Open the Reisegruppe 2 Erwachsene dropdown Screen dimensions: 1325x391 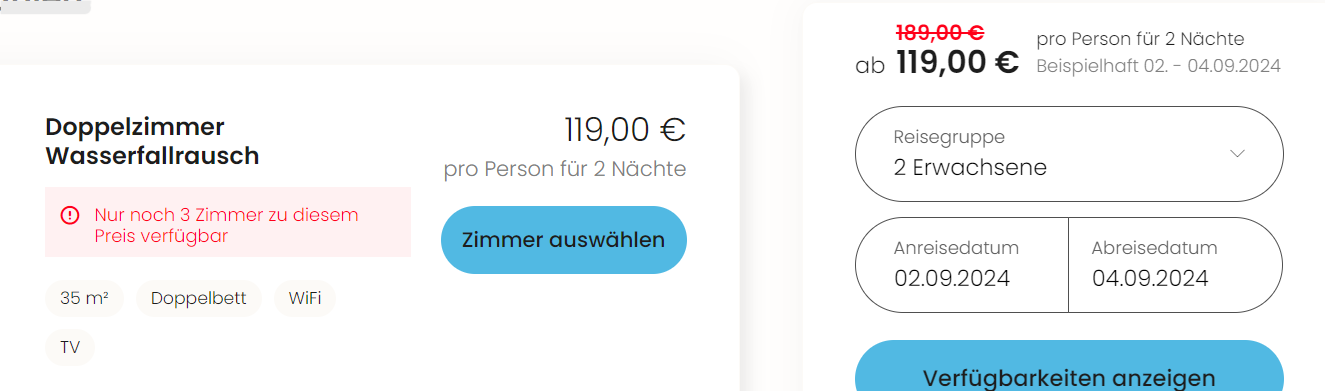pyautogui.click(x=1069, y=154)
